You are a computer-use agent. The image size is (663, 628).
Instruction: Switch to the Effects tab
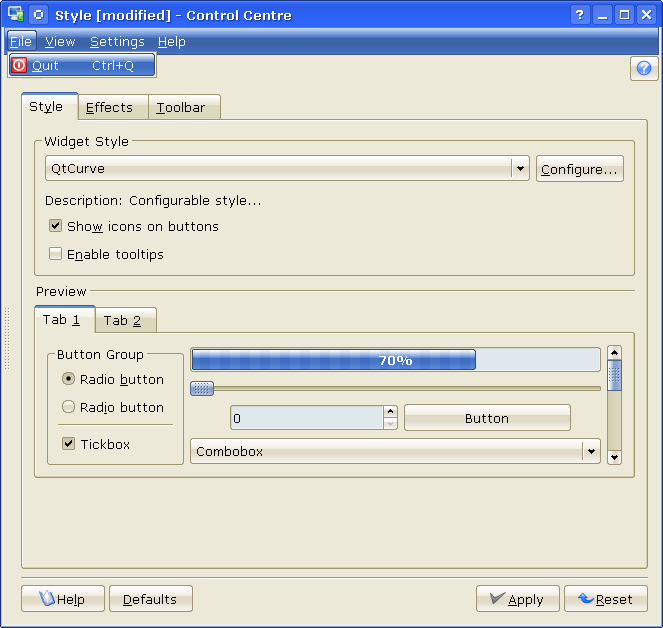(x=113, y=107)
